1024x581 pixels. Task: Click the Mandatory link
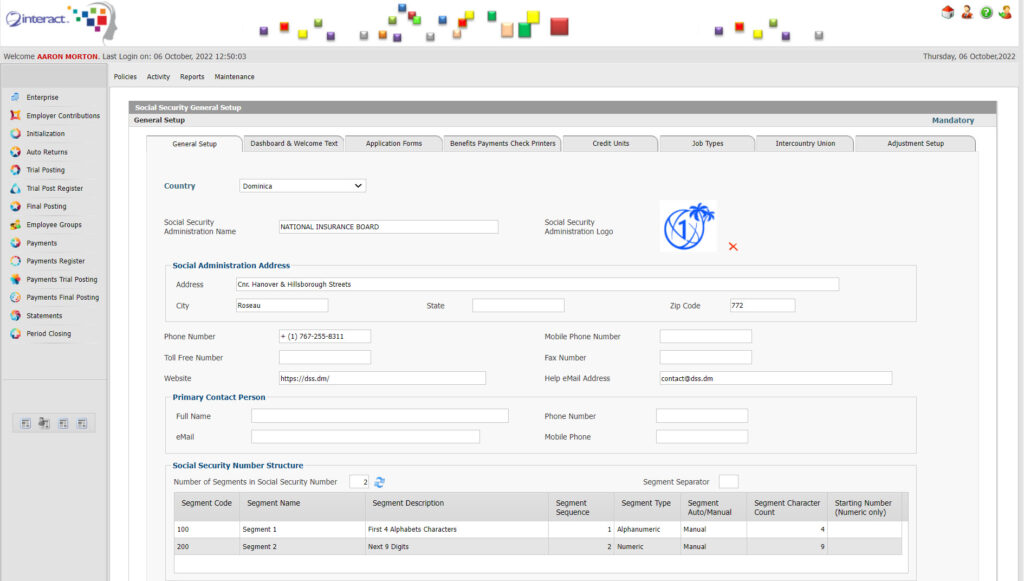point(953,121)
